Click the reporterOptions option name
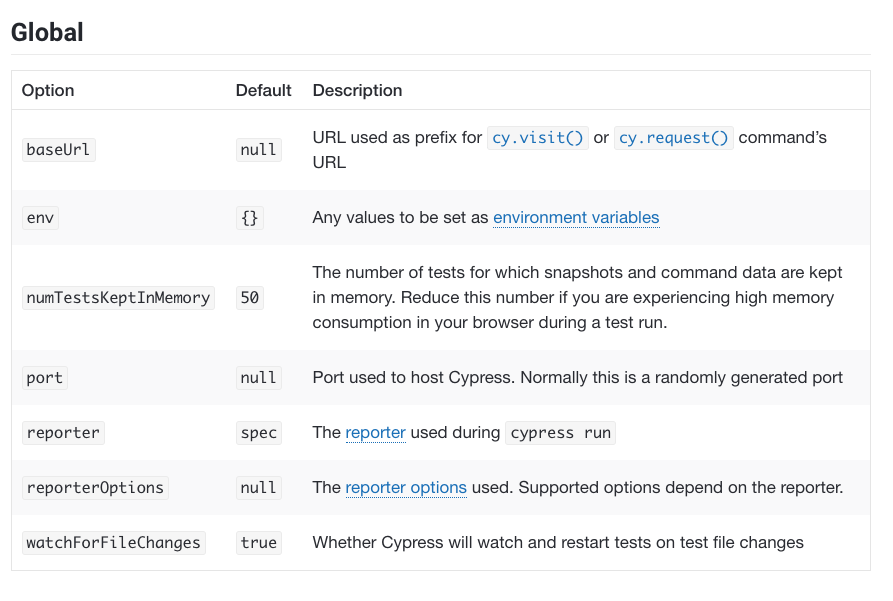Screen dimensions: 893x601 tap(94, 488)
